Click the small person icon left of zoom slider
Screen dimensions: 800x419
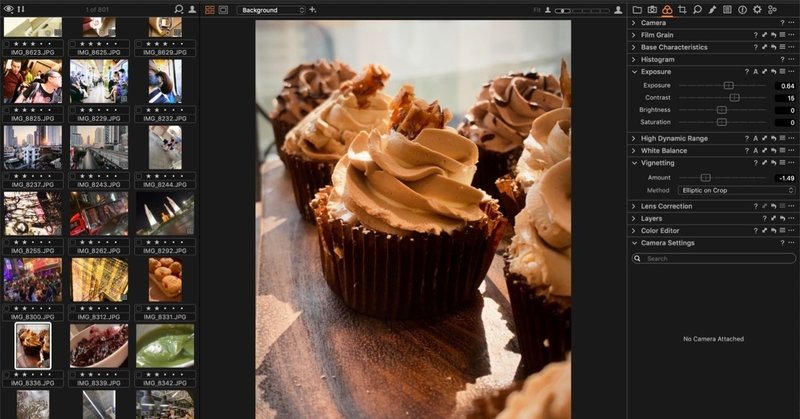(x=547, y=10)
